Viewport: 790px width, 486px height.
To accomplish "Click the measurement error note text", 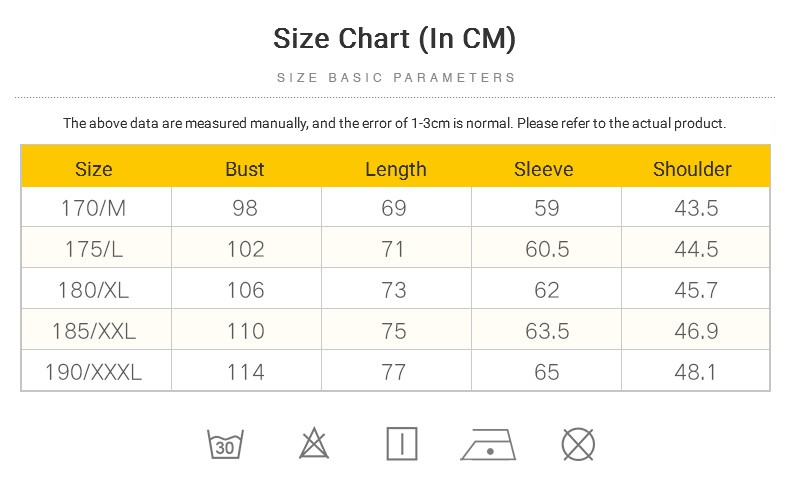I will pyautogui.click(x=394, y=123).
